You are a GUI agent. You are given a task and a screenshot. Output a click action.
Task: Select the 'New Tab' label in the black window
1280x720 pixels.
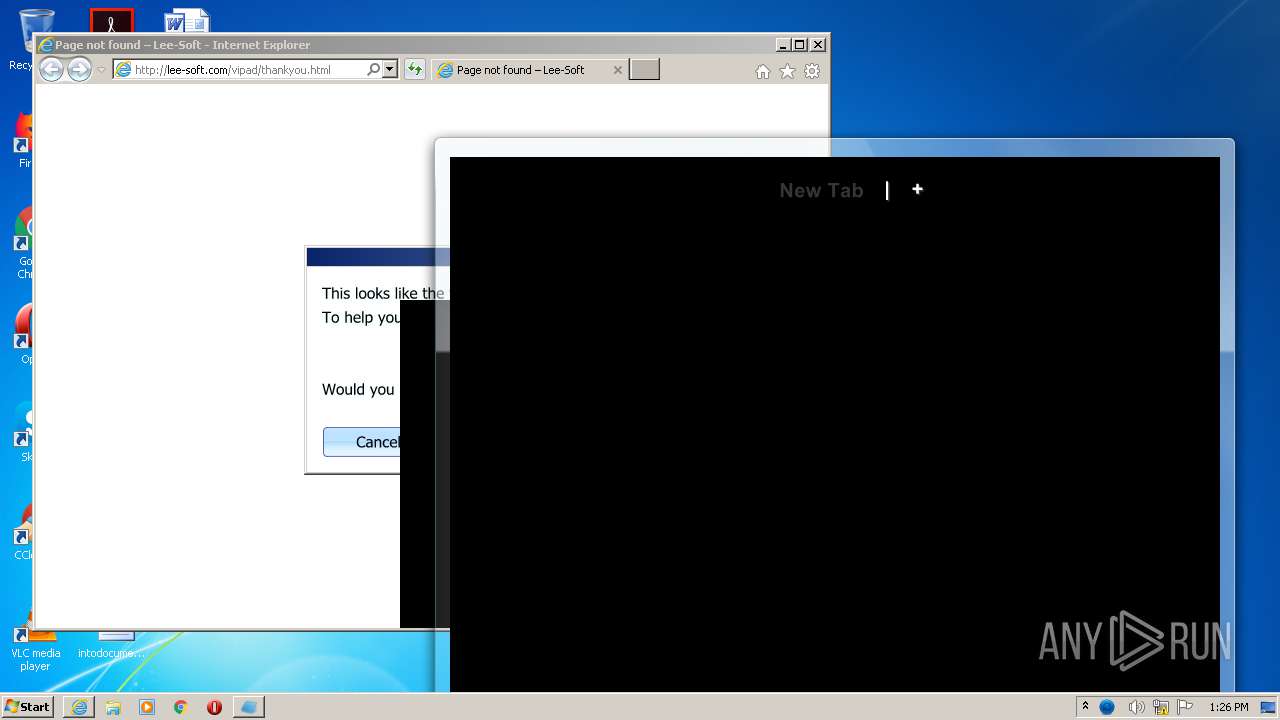tap(821, 190)
